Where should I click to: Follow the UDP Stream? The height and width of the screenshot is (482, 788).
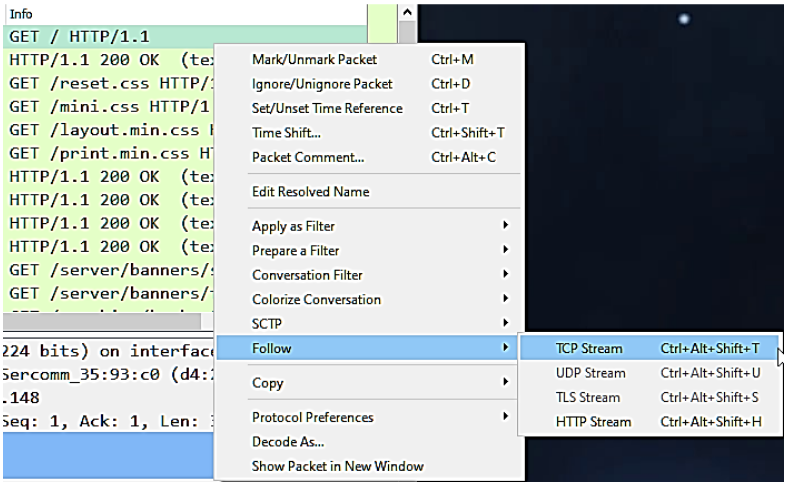pyautogui.click(x=649, y=373)
